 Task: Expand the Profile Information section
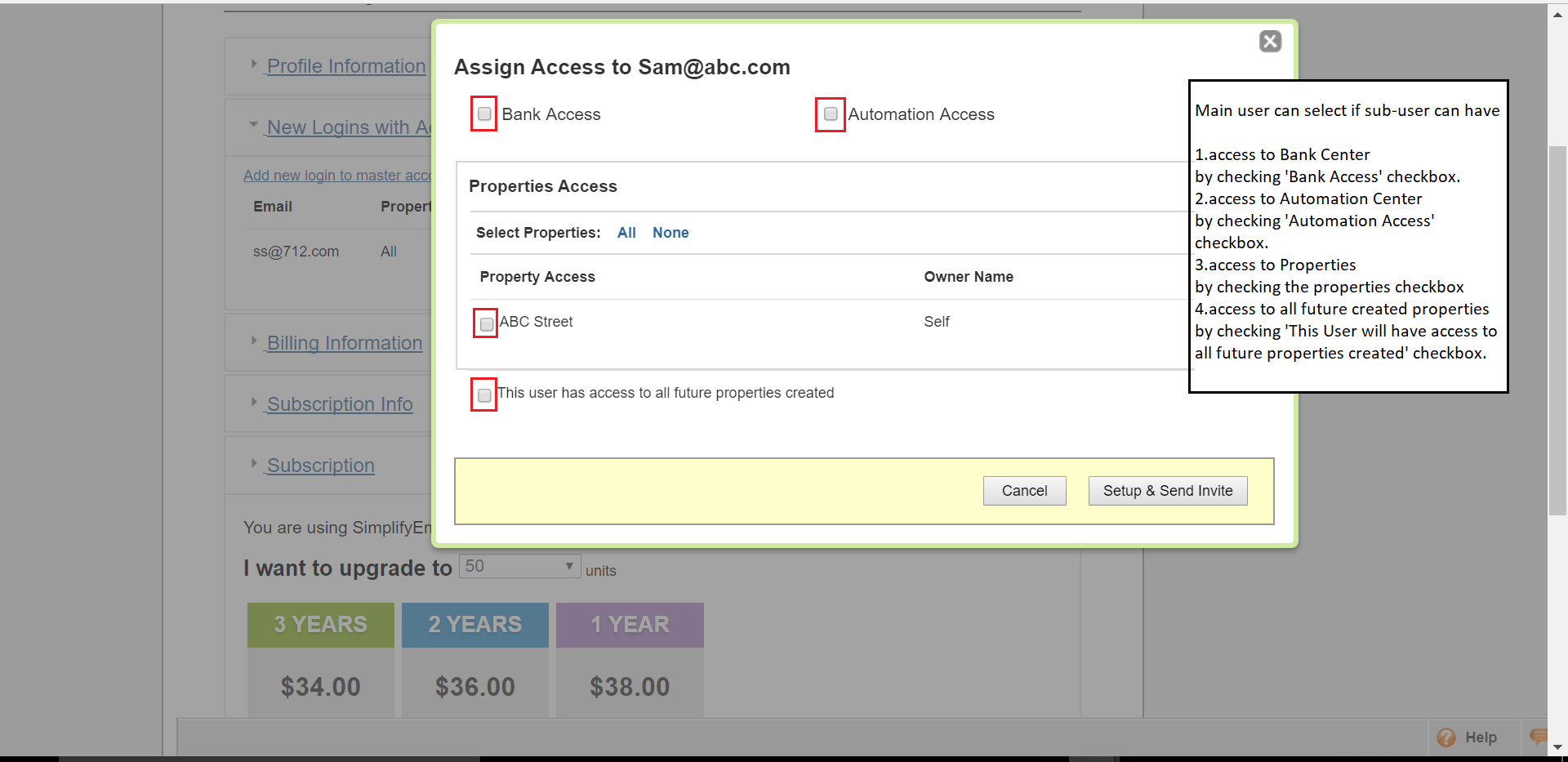(345, 66)
